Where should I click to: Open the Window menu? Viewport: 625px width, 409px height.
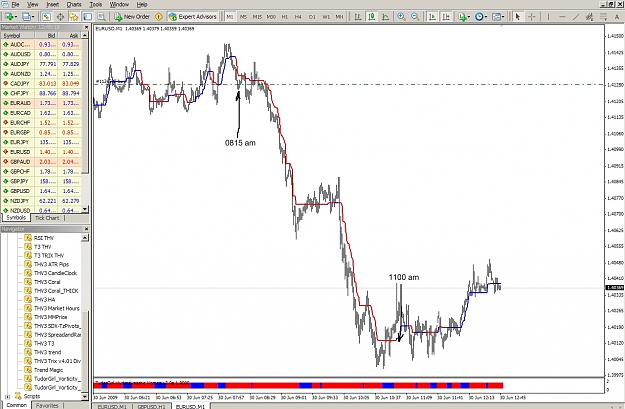(119, 4)
